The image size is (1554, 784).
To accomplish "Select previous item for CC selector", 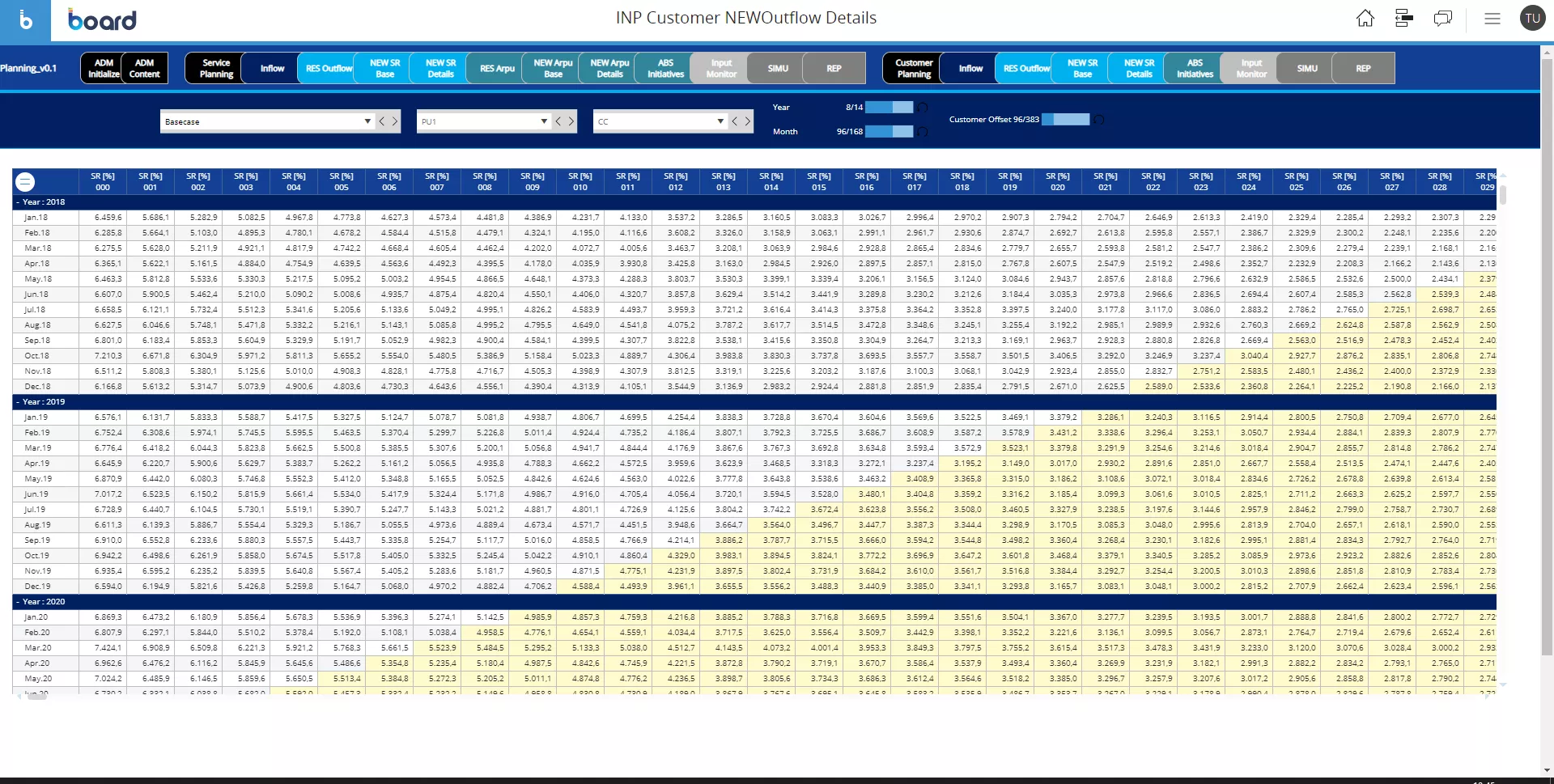I will [734, 121].
